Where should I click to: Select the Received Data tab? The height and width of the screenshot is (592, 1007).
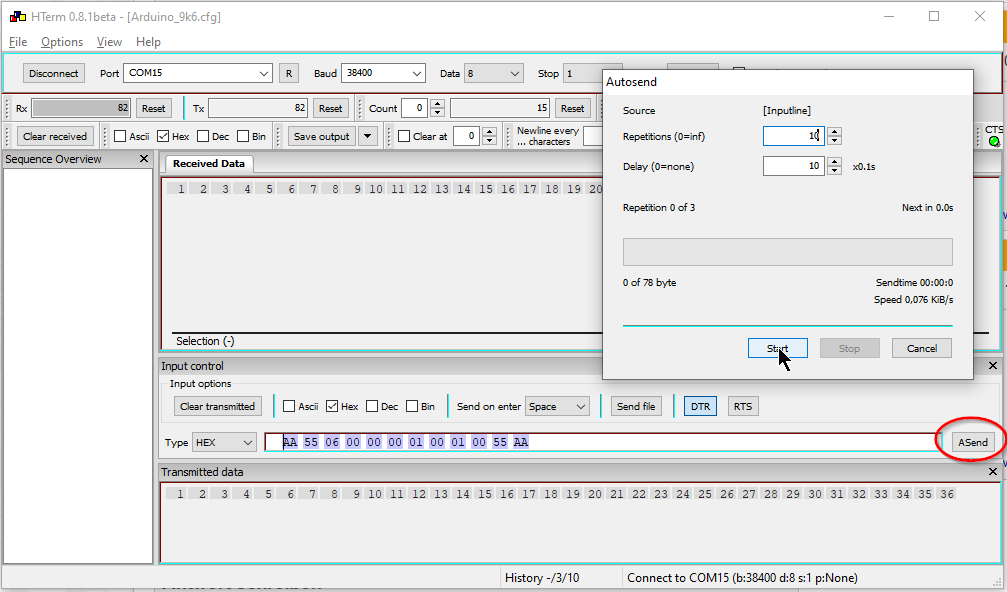209,164
